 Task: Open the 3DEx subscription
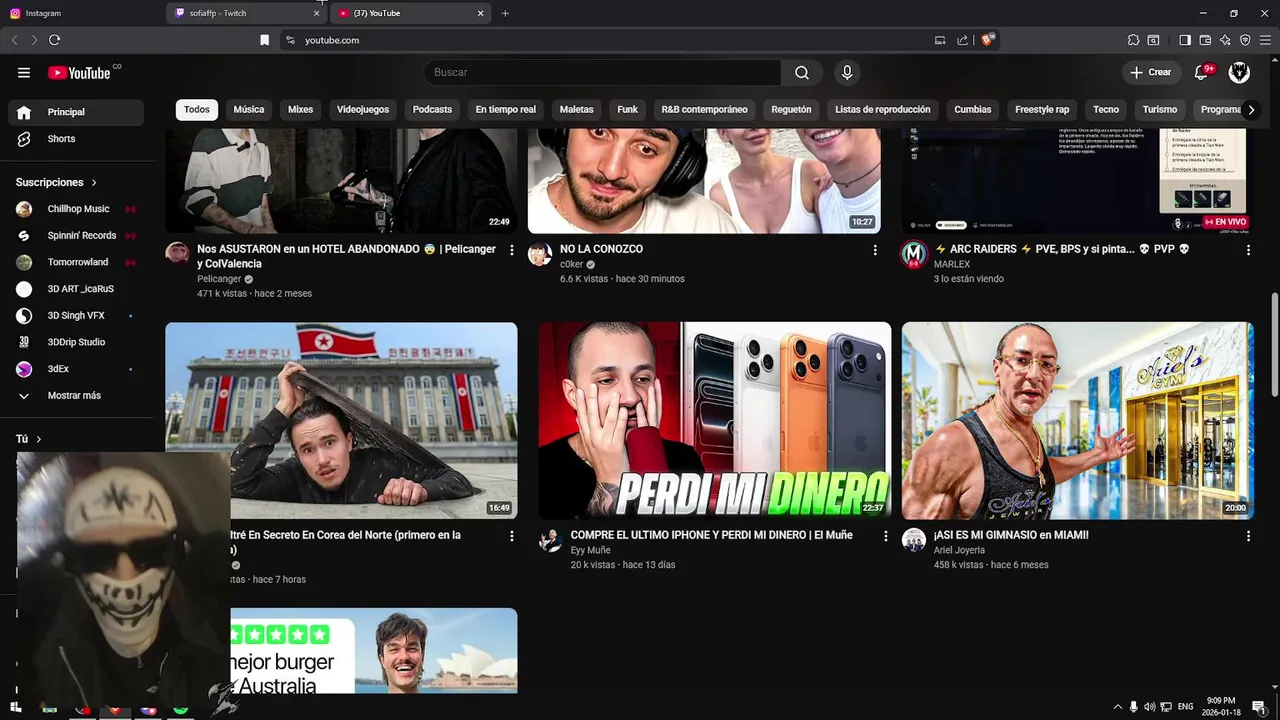76,369
